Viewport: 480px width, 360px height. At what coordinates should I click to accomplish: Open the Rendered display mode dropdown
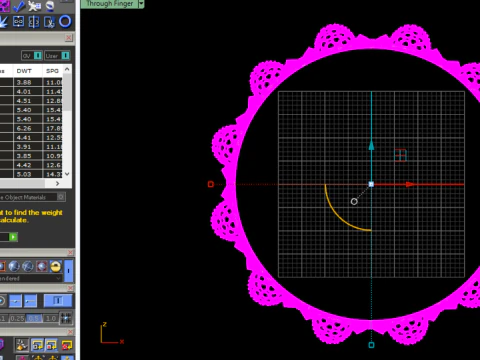click(31, 278)
